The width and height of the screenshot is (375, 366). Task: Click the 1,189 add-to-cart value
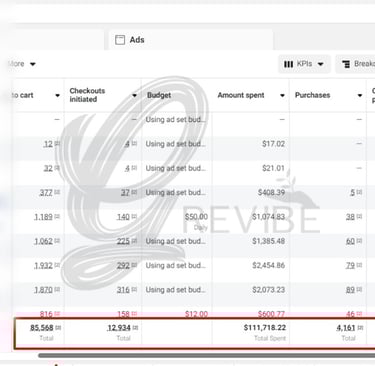point(43,217)
